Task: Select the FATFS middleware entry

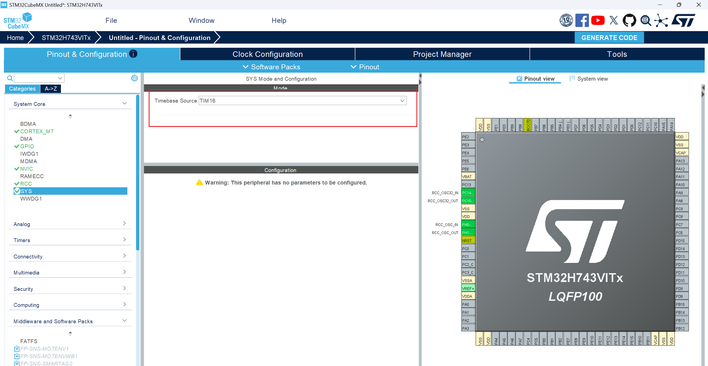Action: (29, 341)
